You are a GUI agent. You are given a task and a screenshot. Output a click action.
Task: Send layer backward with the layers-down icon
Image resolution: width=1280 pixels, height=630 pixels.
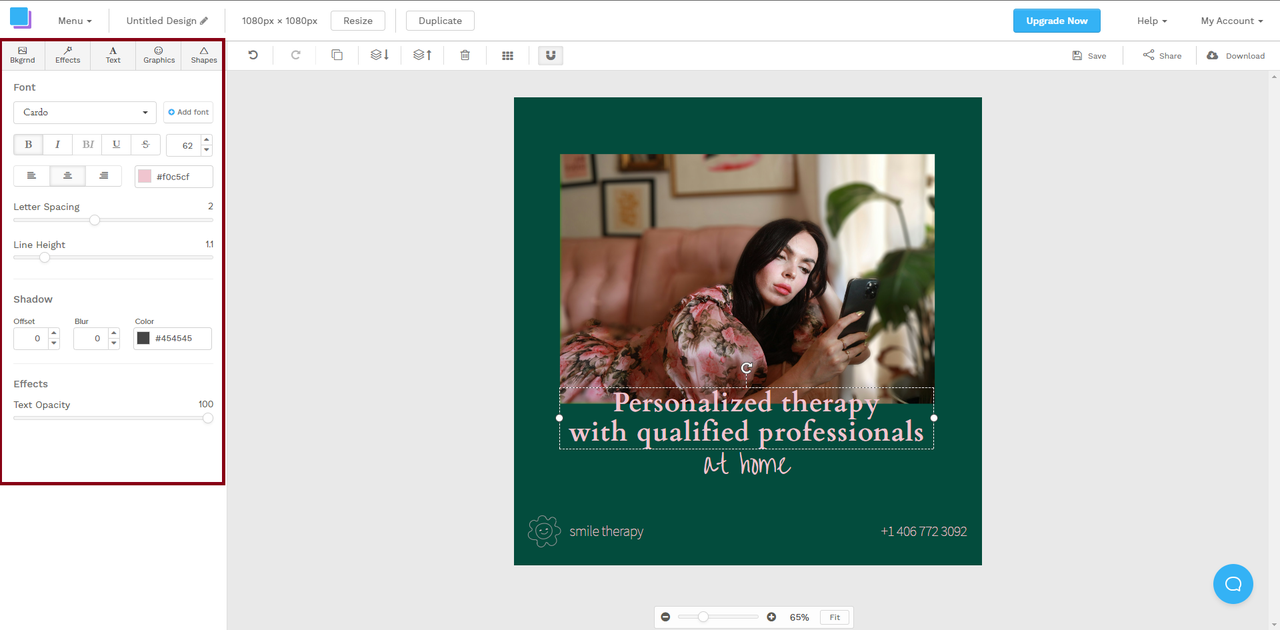point(380,55)
